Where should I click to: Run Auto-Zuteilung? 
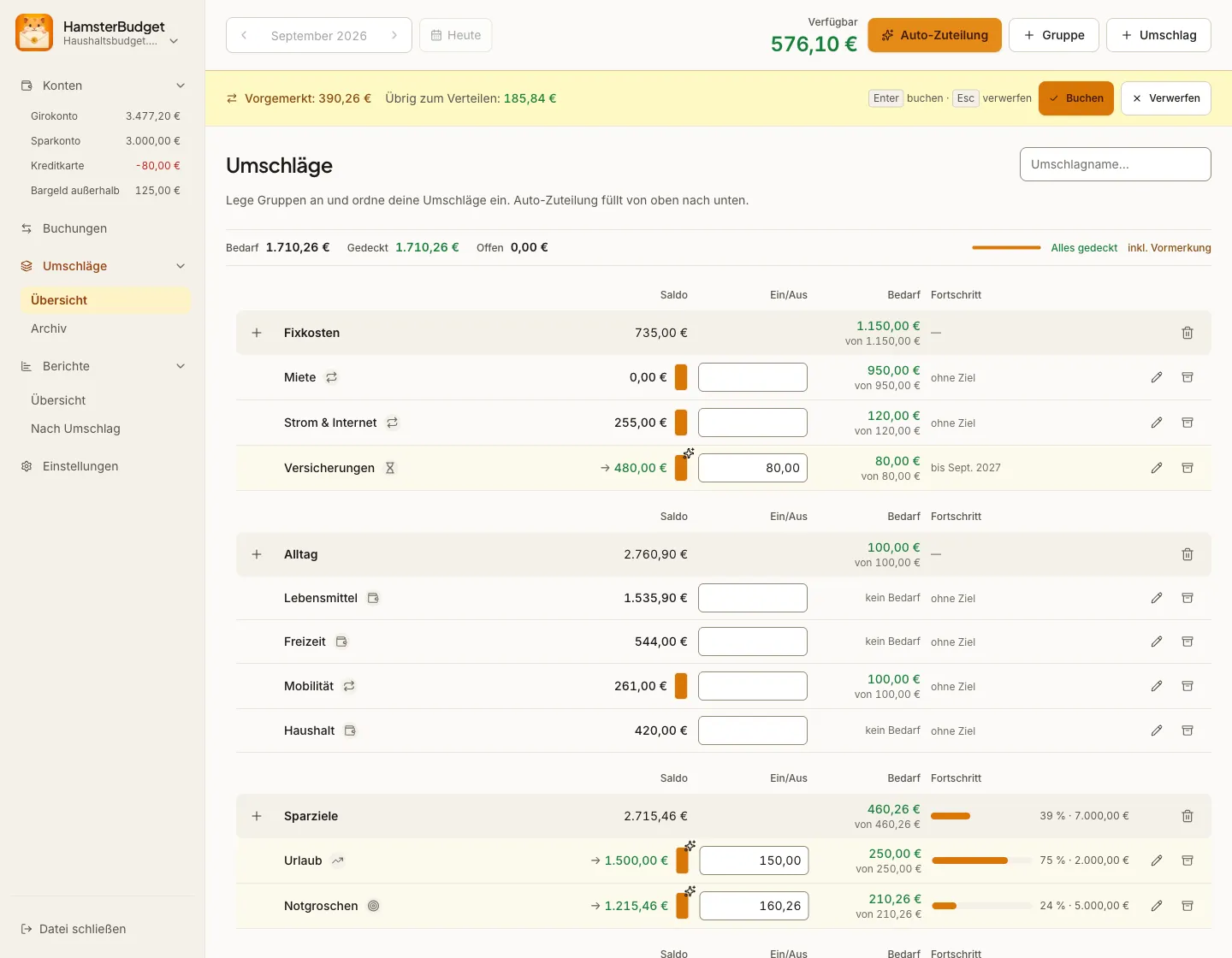(934, 35)
